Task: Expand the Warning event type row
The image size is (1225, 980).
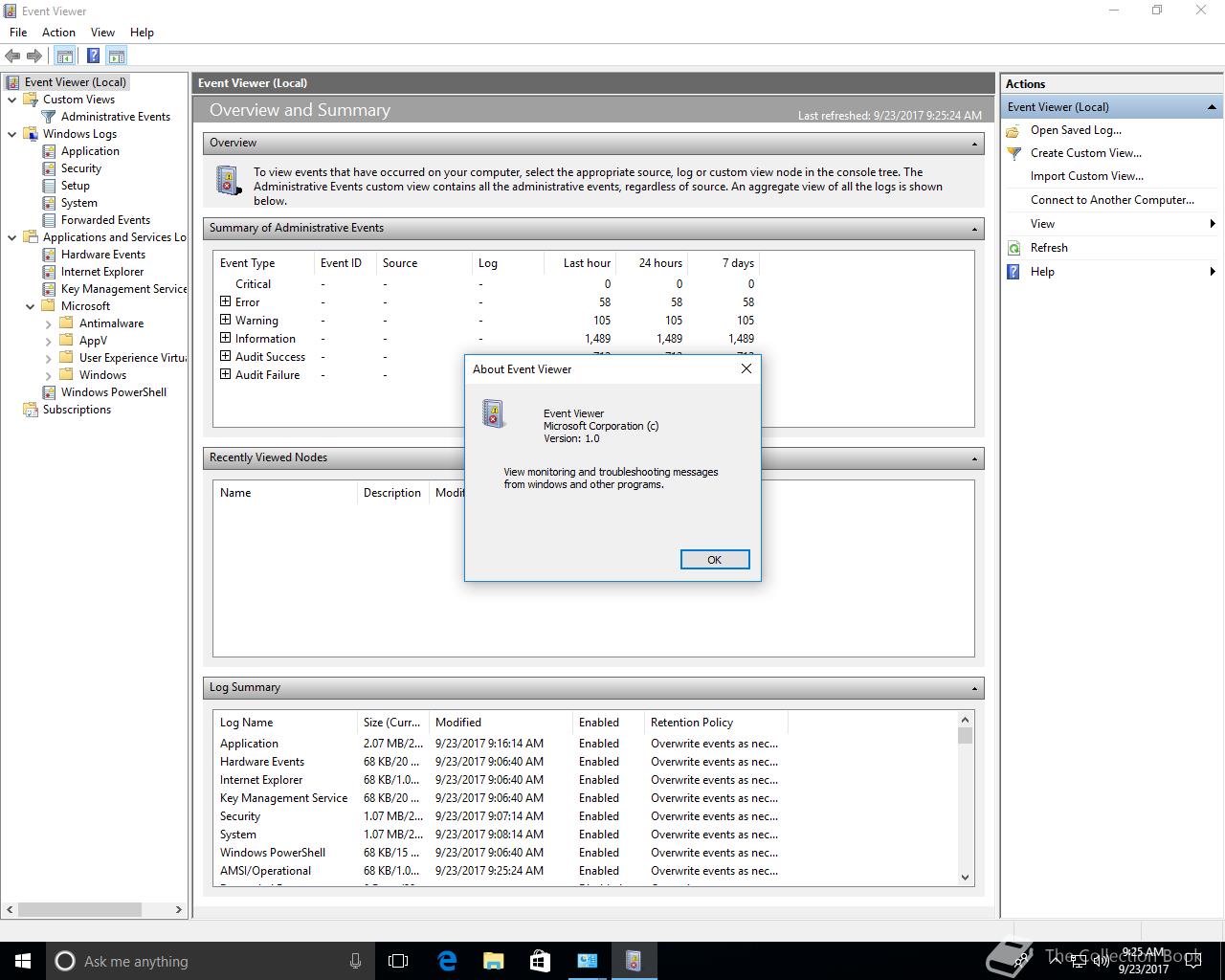Action: [226, 320]
